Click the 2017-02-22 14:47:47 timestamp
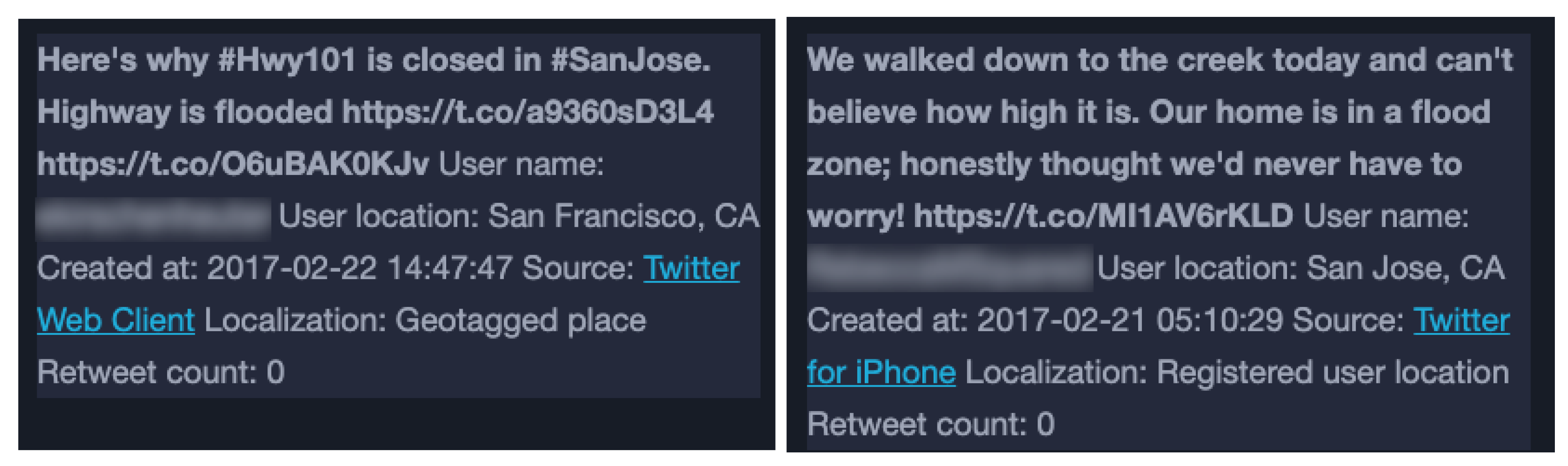 (359, 268)
